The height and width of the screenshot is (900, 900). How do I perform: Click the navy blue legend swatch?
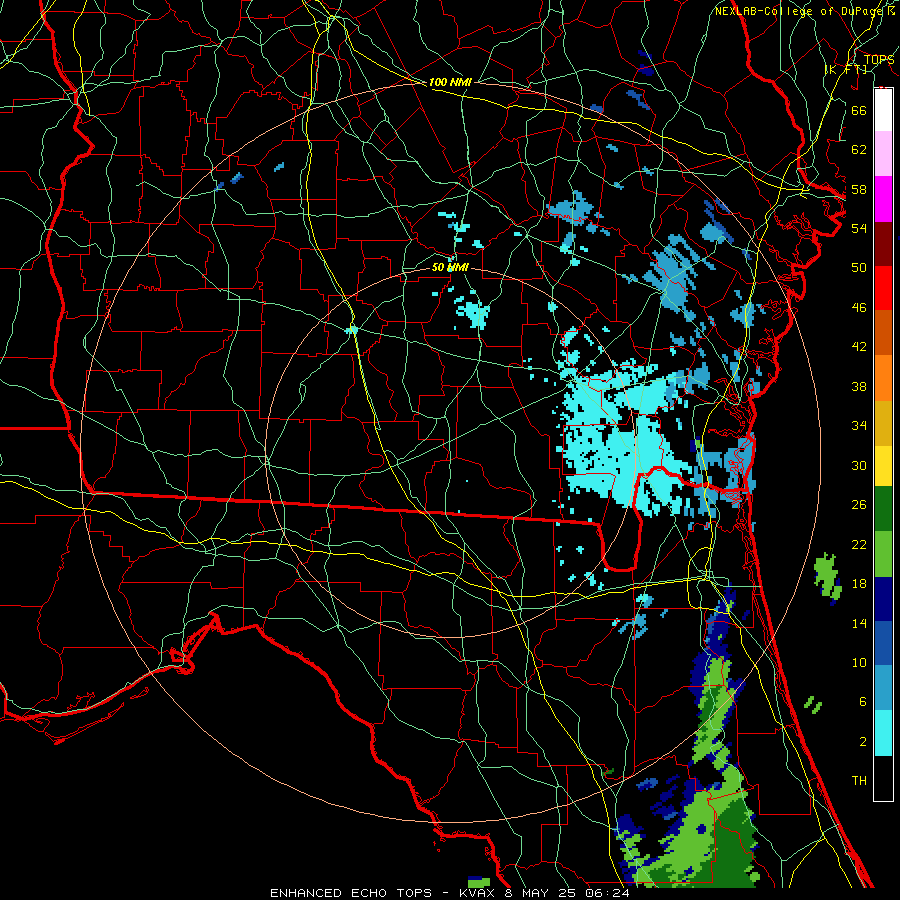click(x=883, y=599)
